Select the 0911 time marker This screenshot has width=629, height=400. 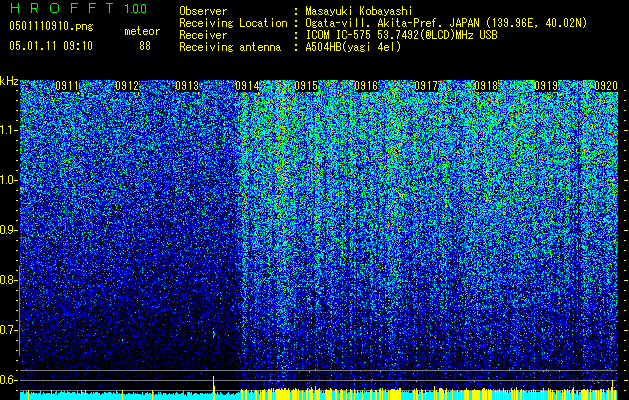67,86
